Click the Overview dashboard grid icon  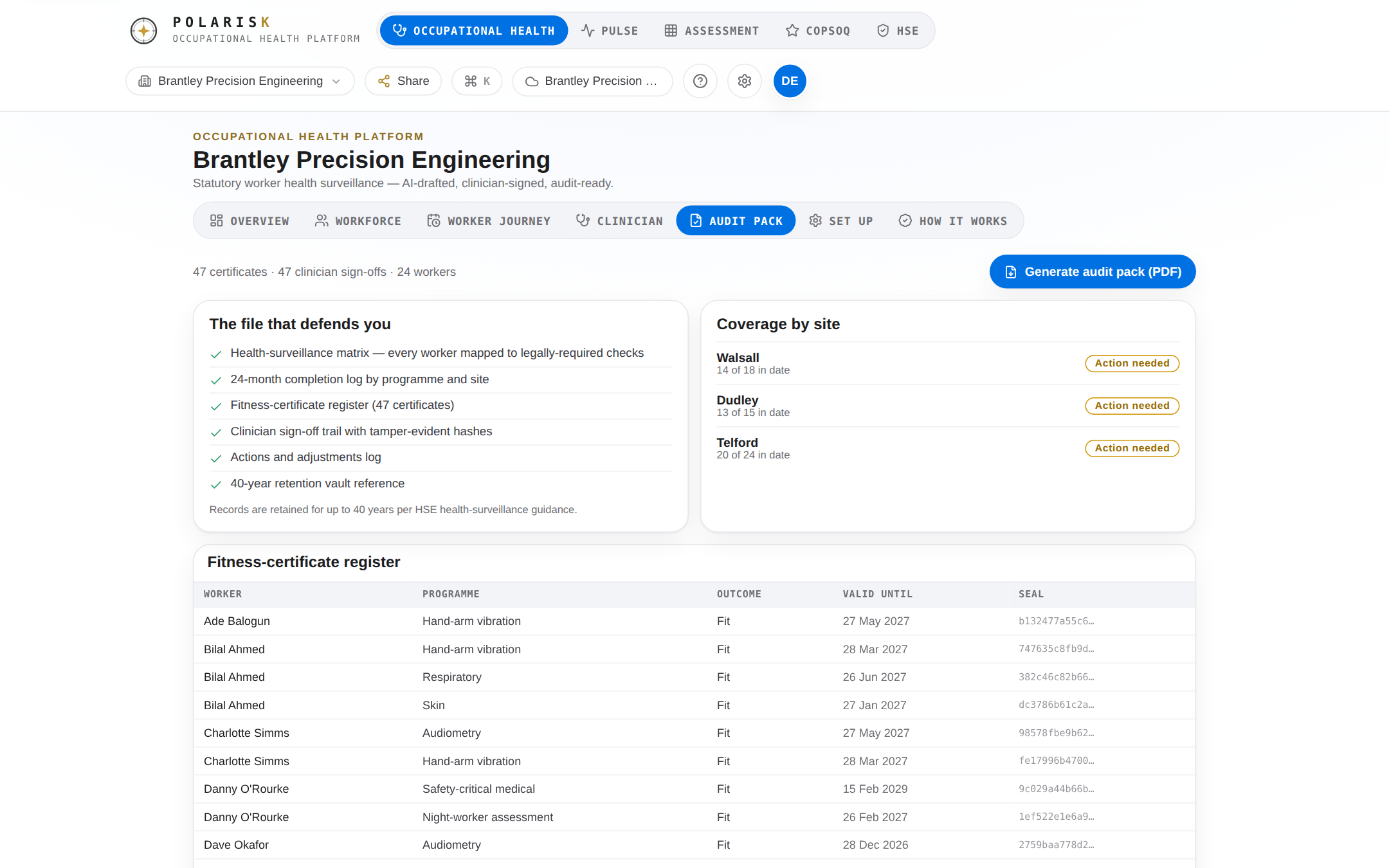[216, 221]
